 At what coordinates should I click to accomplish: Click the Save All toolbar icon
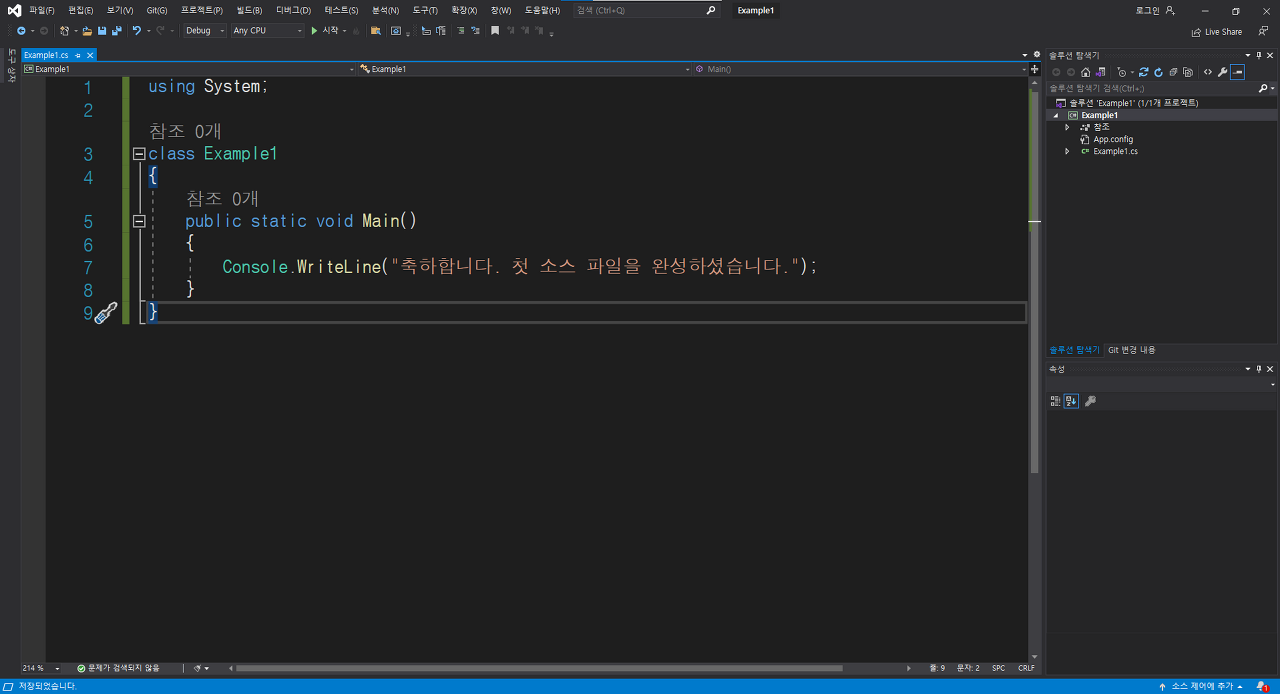tap(117, 31)
